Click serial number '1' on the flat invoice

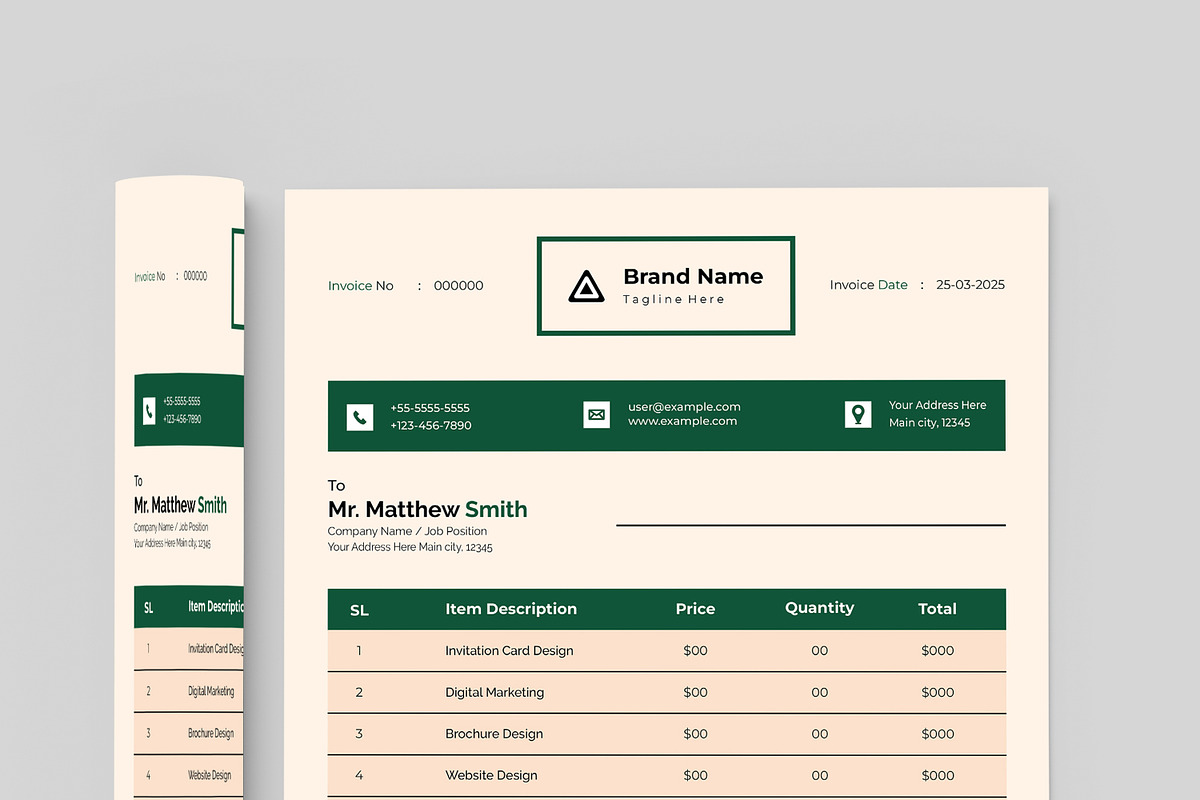[x=359, y=651]
